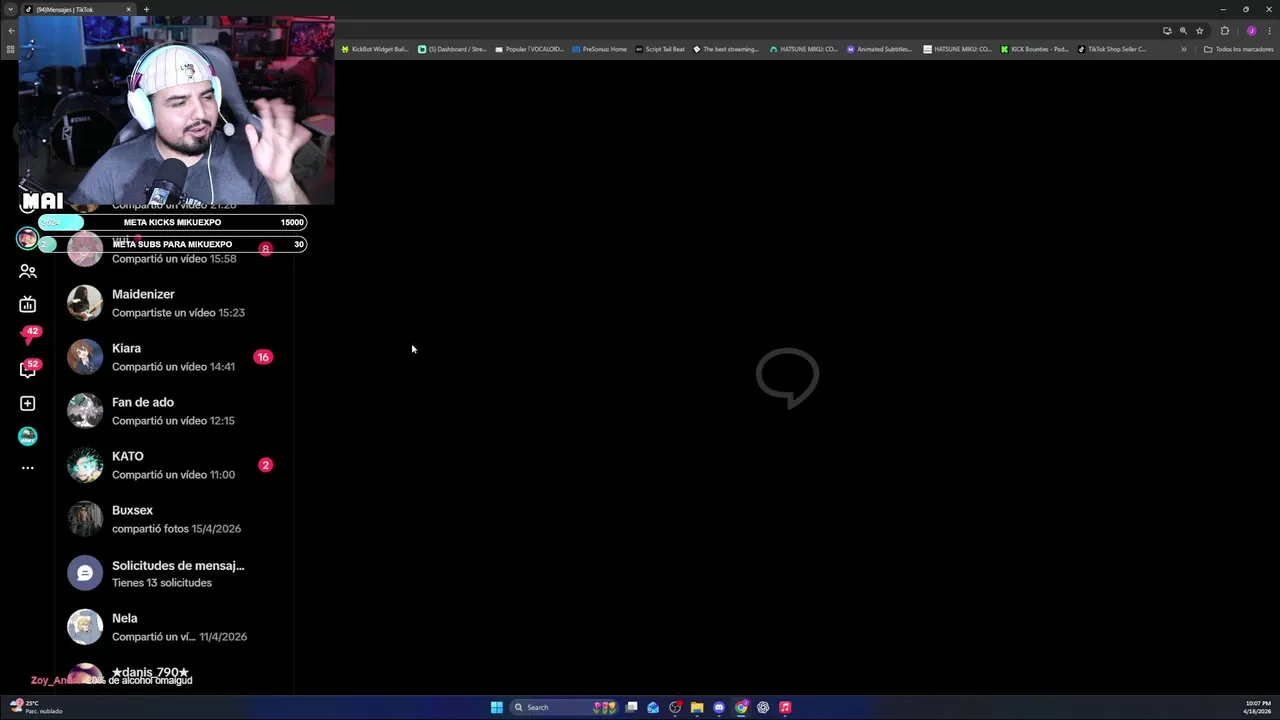1280x720 pixels.
Task: Open a new browser tab
Action: 146,9
